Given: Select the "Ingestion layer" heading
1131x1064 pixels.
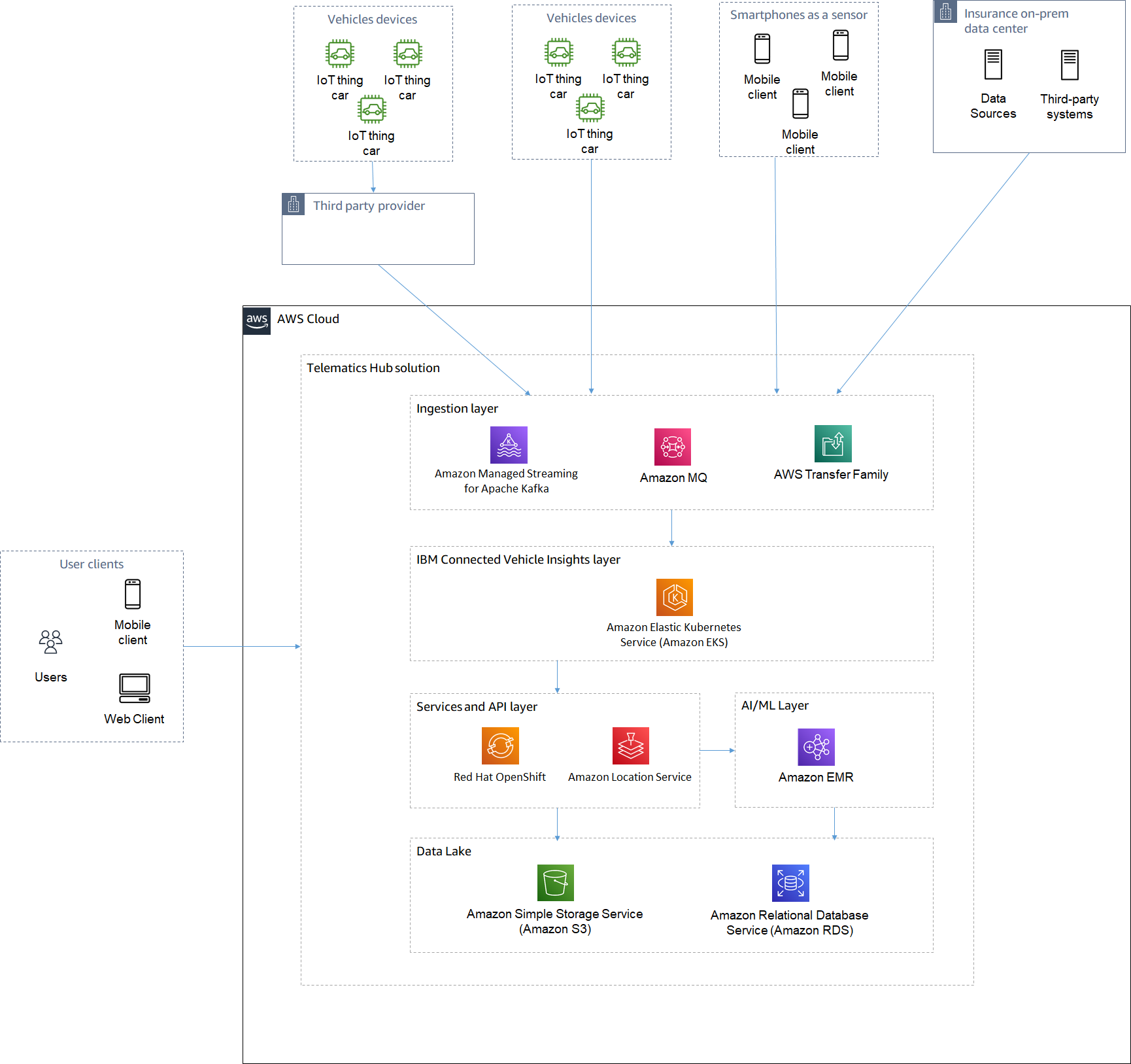Looking at the screenshot, I should [457, 409].
